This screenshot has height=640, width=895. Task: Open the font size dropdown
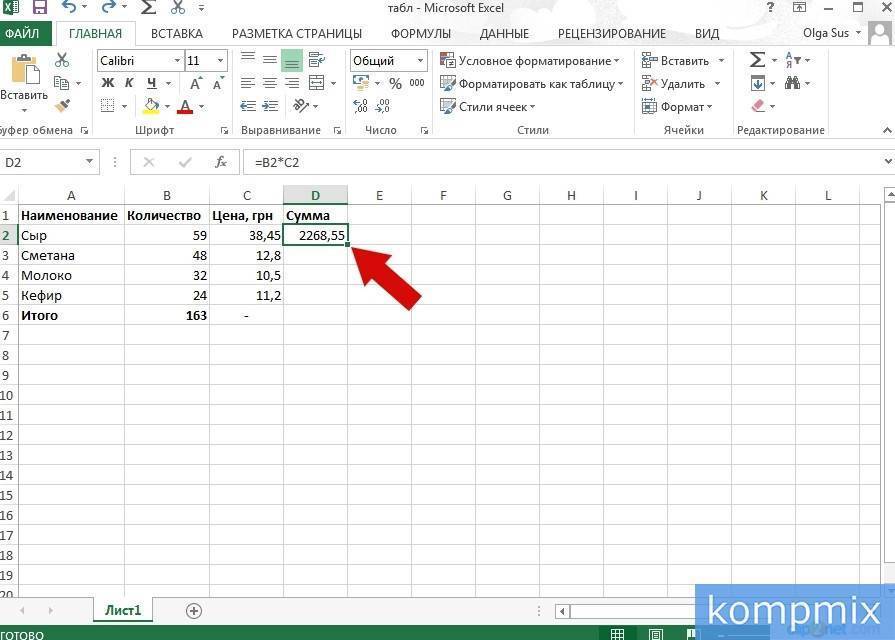coord(220,60)
